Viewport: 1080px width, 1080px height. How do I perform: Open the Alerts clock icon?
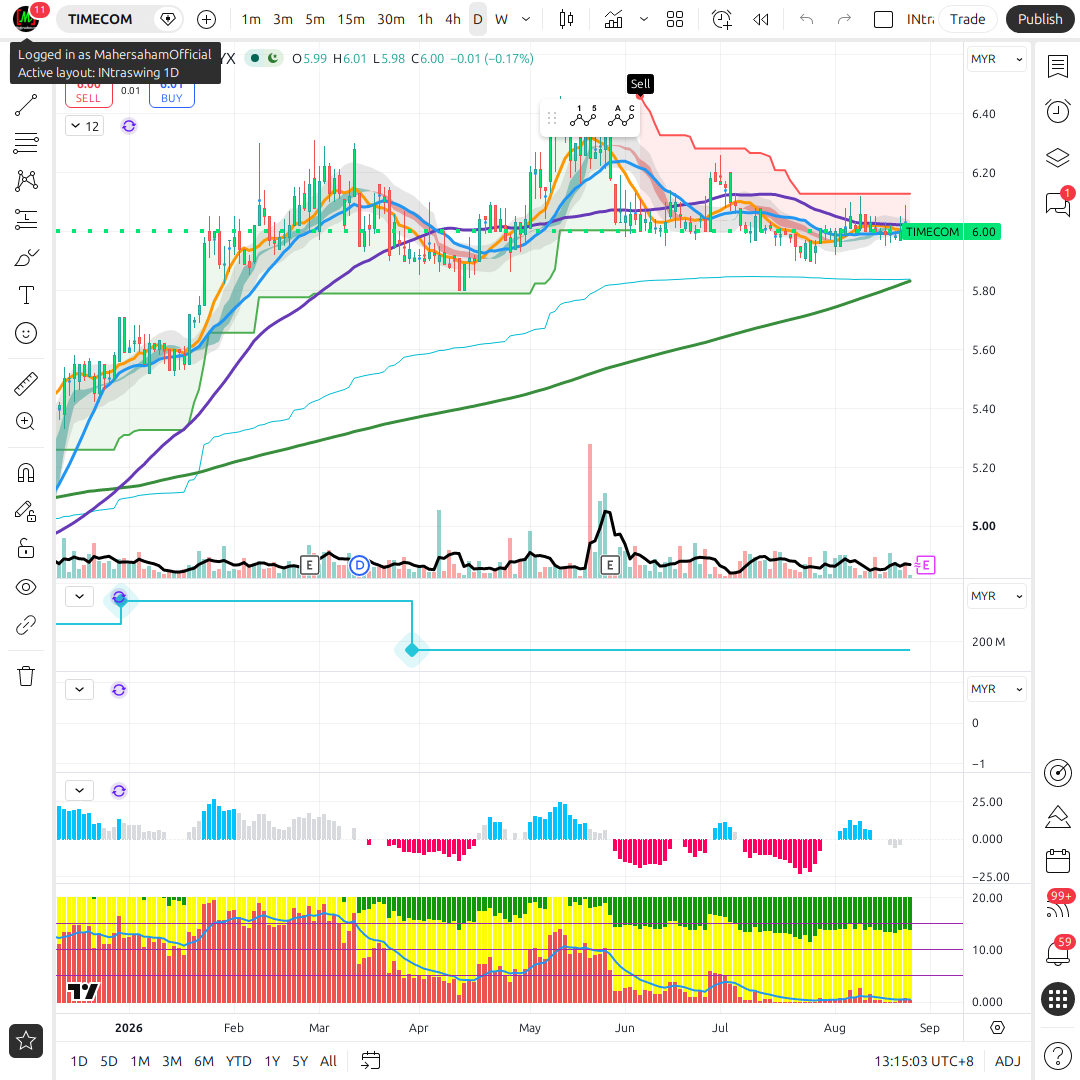[x=1057, y=112]
